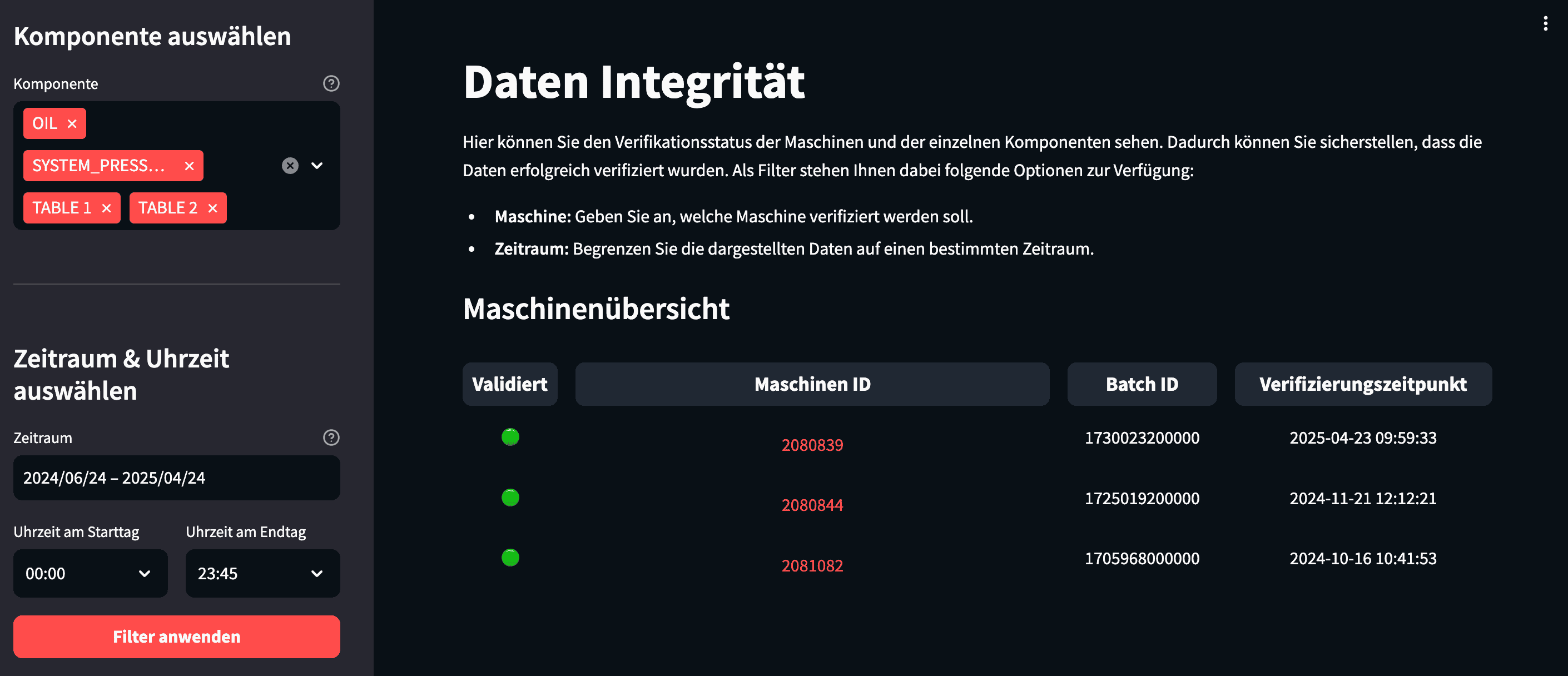Open the three-dot app menu
Screen dimensions: 1568x676
tap(1545, 24)
